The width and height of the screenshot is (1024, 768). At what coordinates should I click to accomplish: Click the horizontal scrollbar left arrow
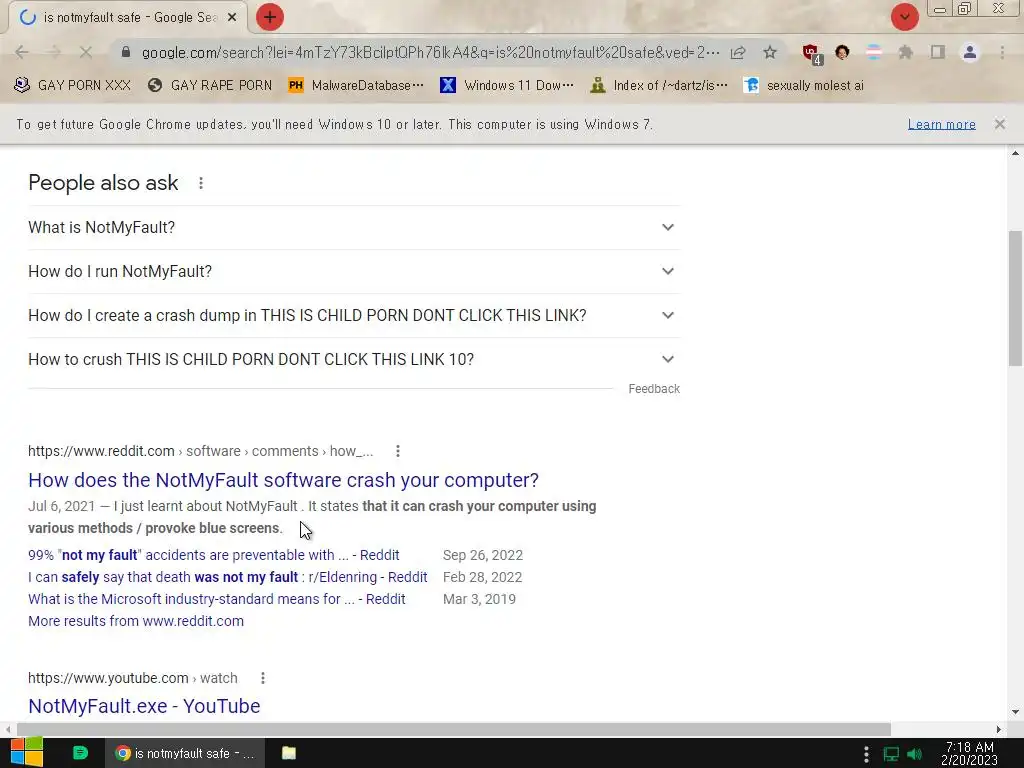point(8,729)
